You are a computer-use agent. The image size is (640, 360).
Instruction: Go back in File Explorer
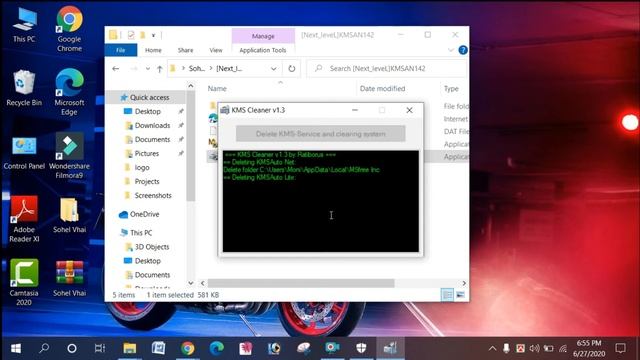(x=116, y=69)
